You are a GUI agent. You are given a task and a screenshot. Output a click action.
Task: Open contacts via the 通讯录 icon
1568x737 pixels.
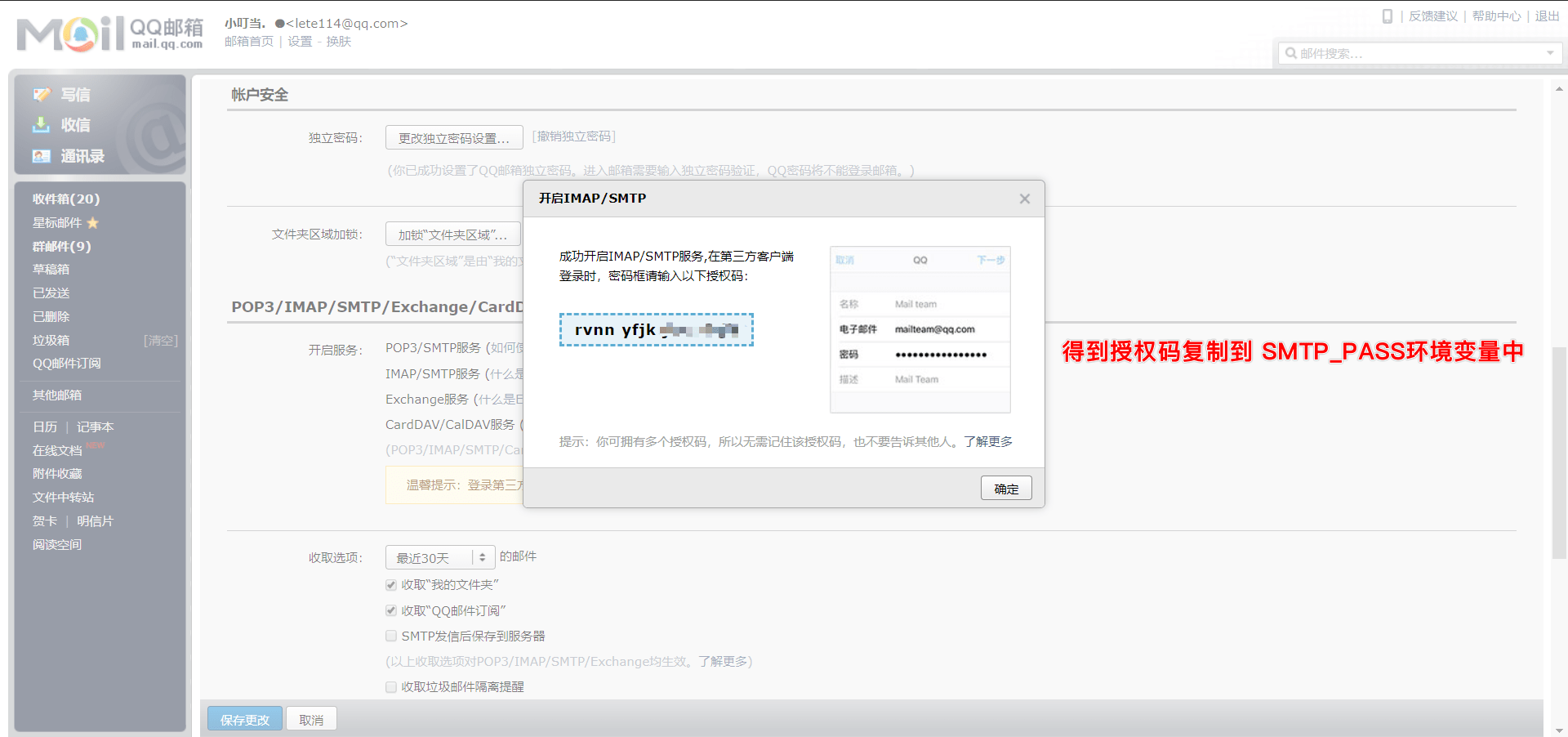click(42, 156)
